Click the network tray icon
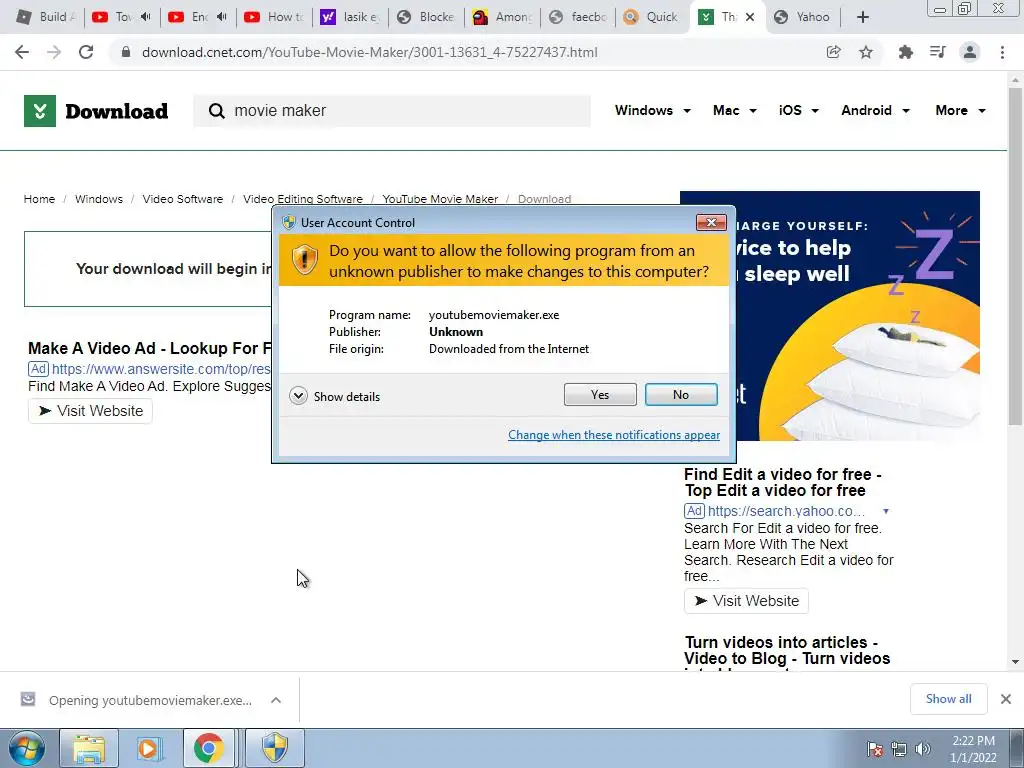Image resolution: width=1024 pixels, height=768 pixels. pyautogui.click(x=899, y=749)
